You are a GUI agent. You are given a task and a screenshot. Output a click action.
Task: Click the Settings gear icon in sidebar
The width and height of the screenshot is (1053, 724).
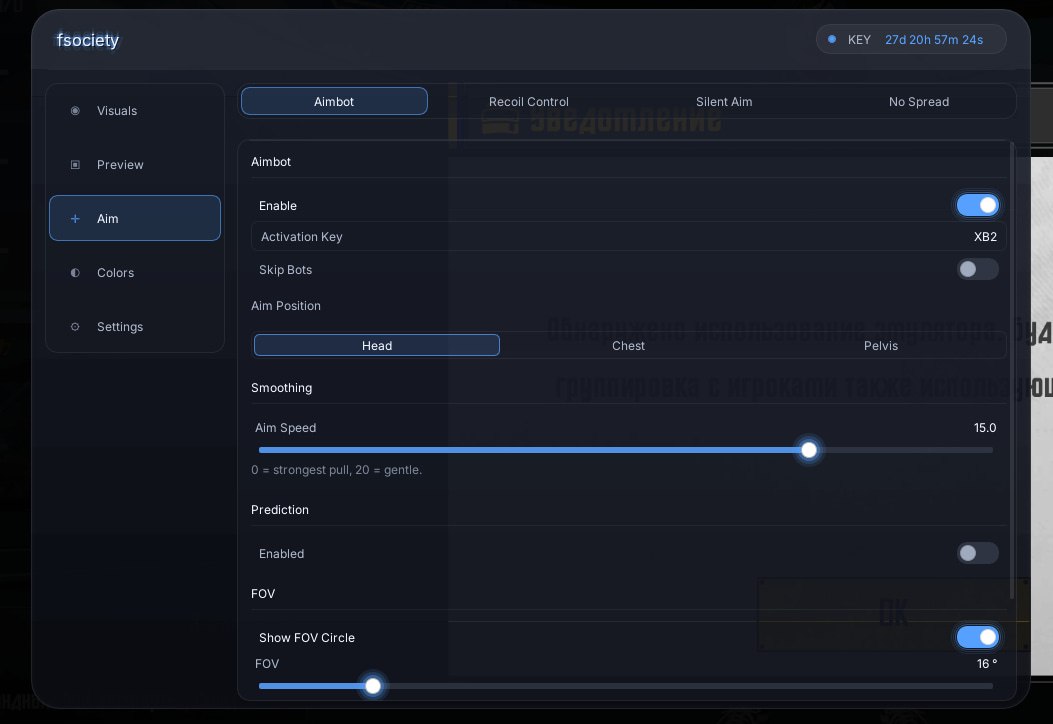pos(75,327)
